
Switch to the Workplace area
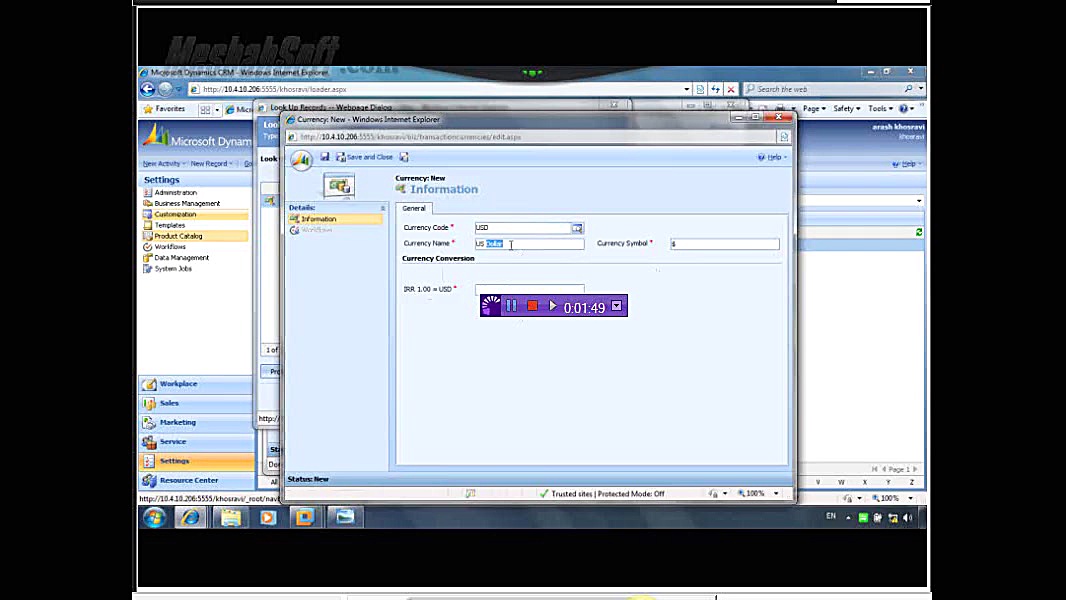coord(196,384)
